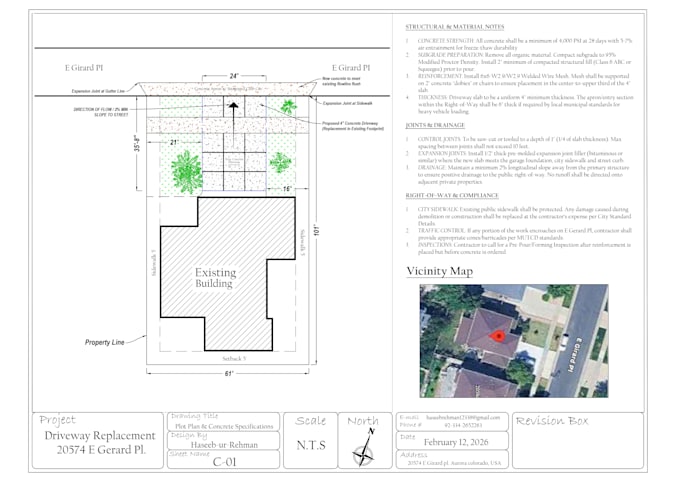Click the 'Revision Box' label
The width and height of the screenshot is (680, 481).
(x=552, y=421)
